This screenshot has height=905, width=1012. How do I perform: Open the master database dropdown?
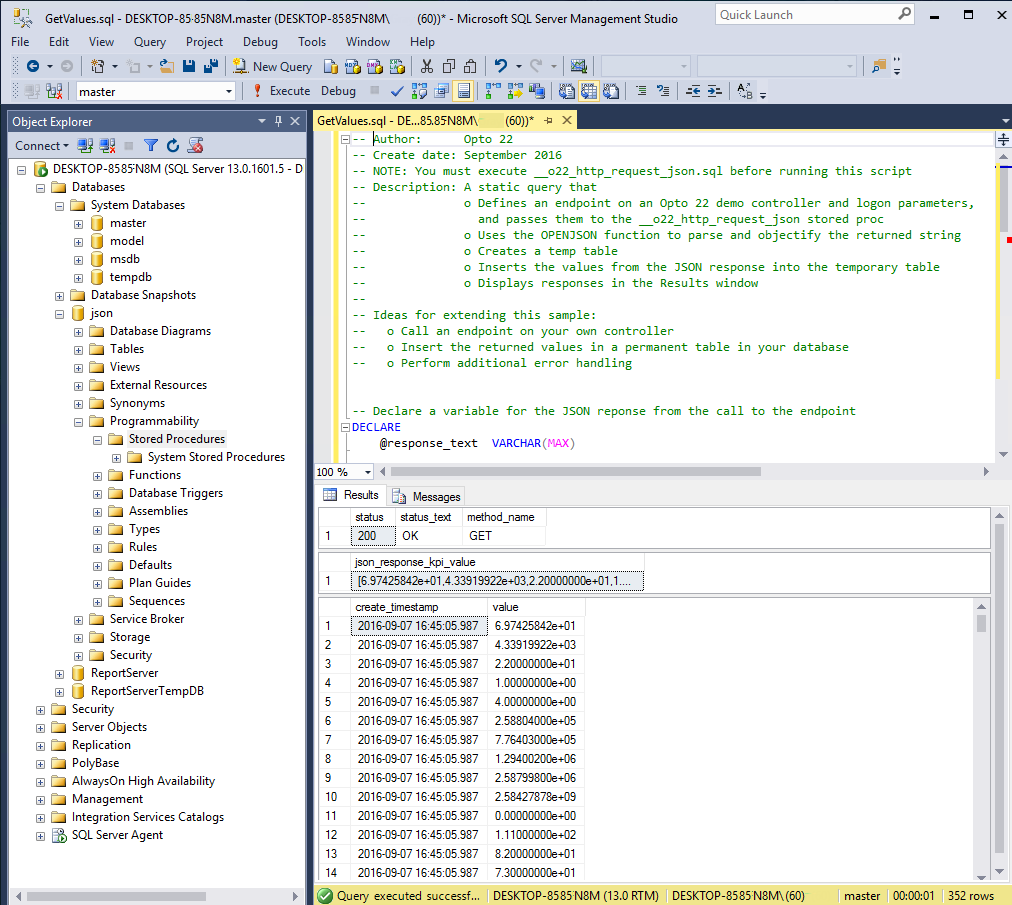coord(228,92)
